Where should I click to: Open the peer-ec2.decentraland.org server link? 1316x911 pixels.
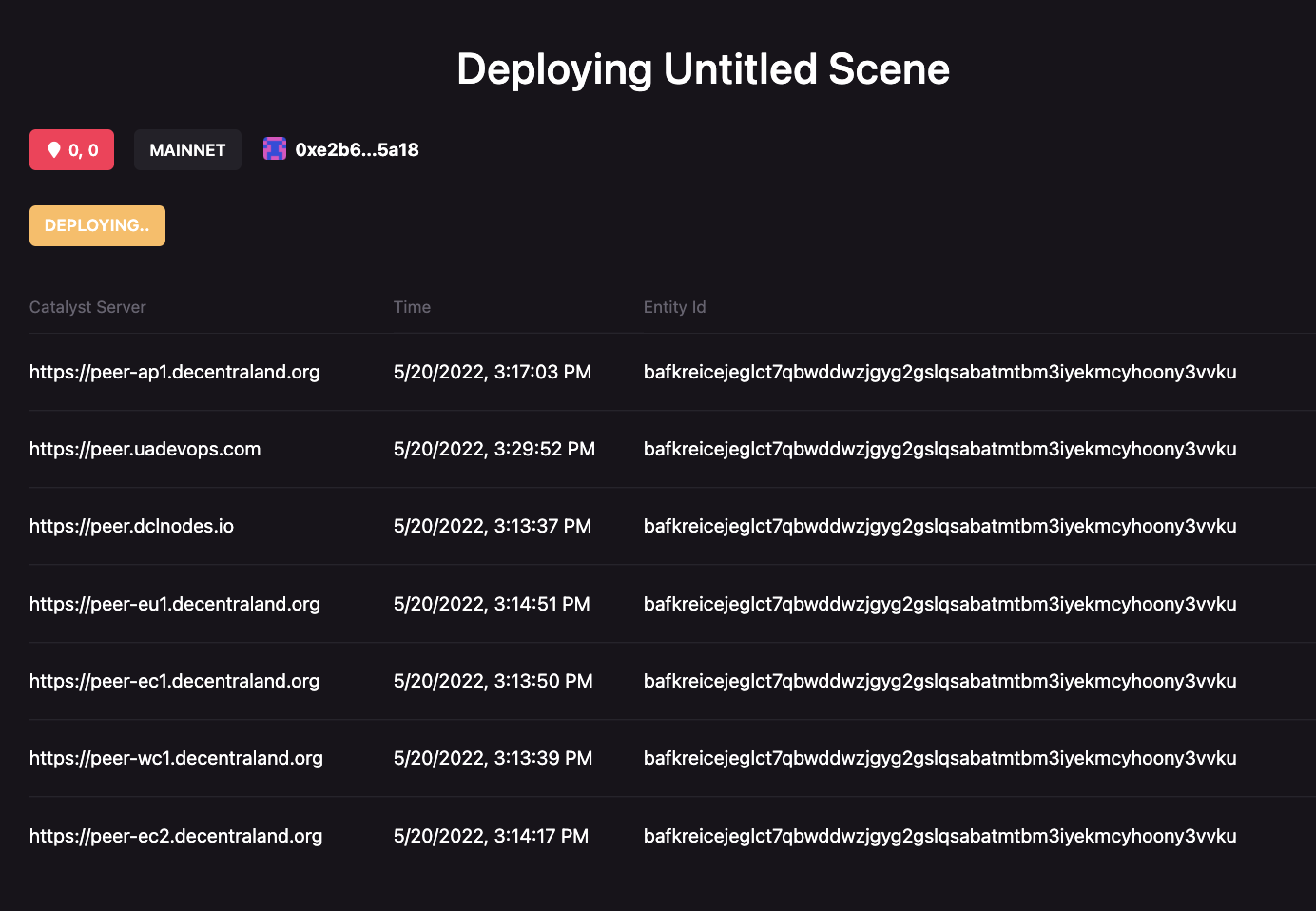click(176, 836)
